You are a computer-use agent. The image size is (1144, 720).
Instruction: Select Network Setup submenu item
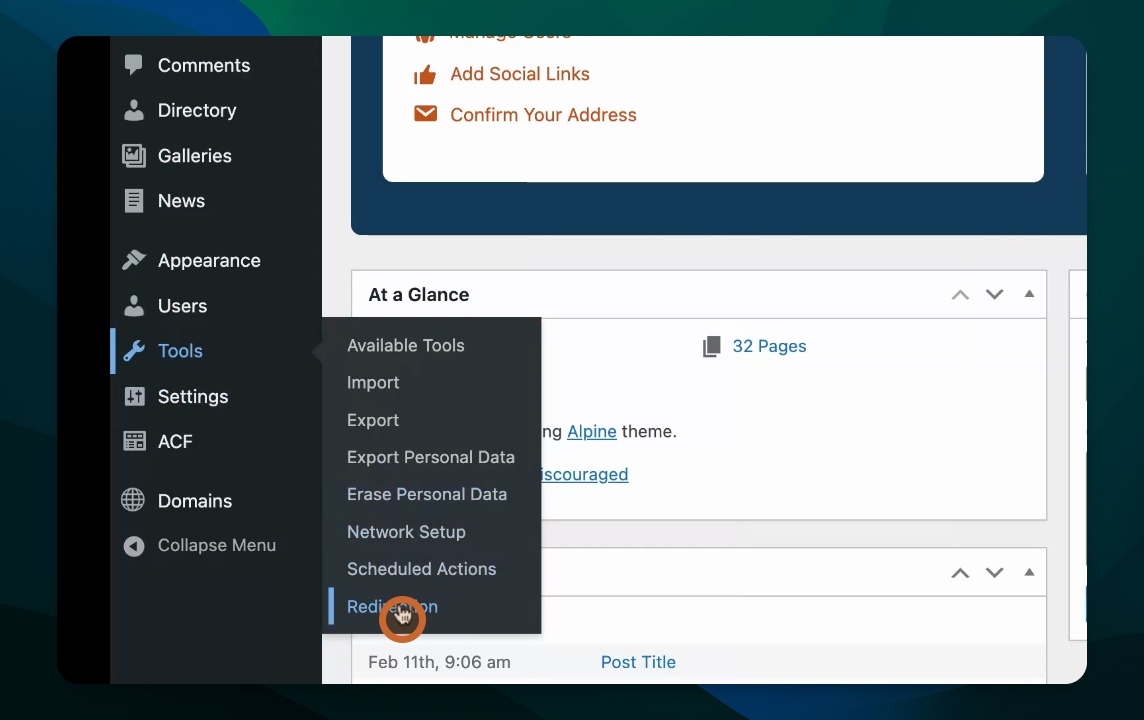pyautogui.click(x=406, y=532)
